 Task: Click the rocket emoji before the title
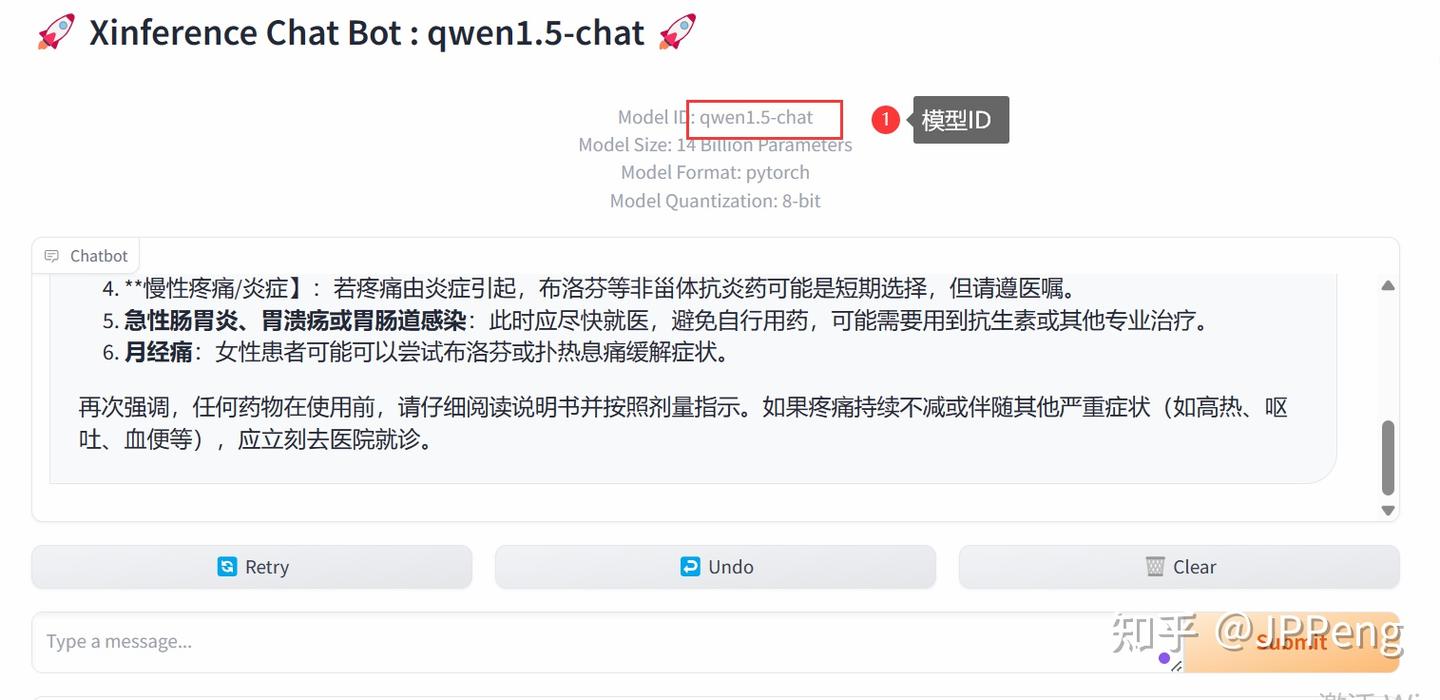tap(56, 32)
